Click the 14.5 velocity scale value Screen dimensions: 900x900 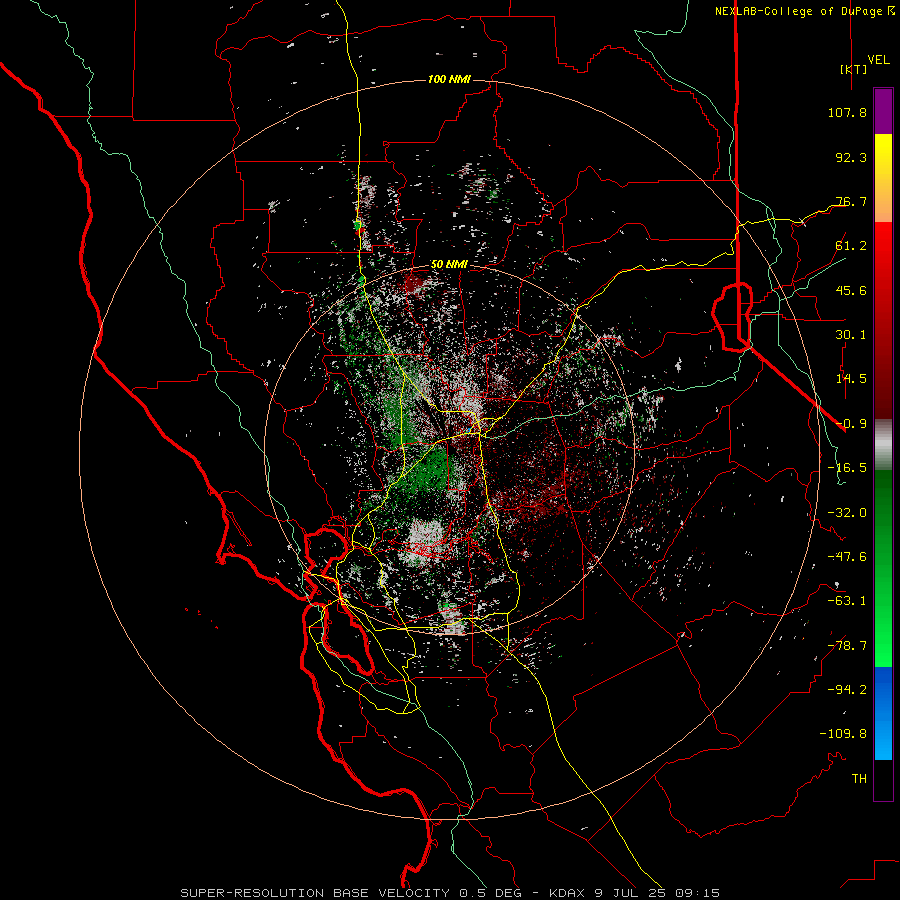coord(851,379)
